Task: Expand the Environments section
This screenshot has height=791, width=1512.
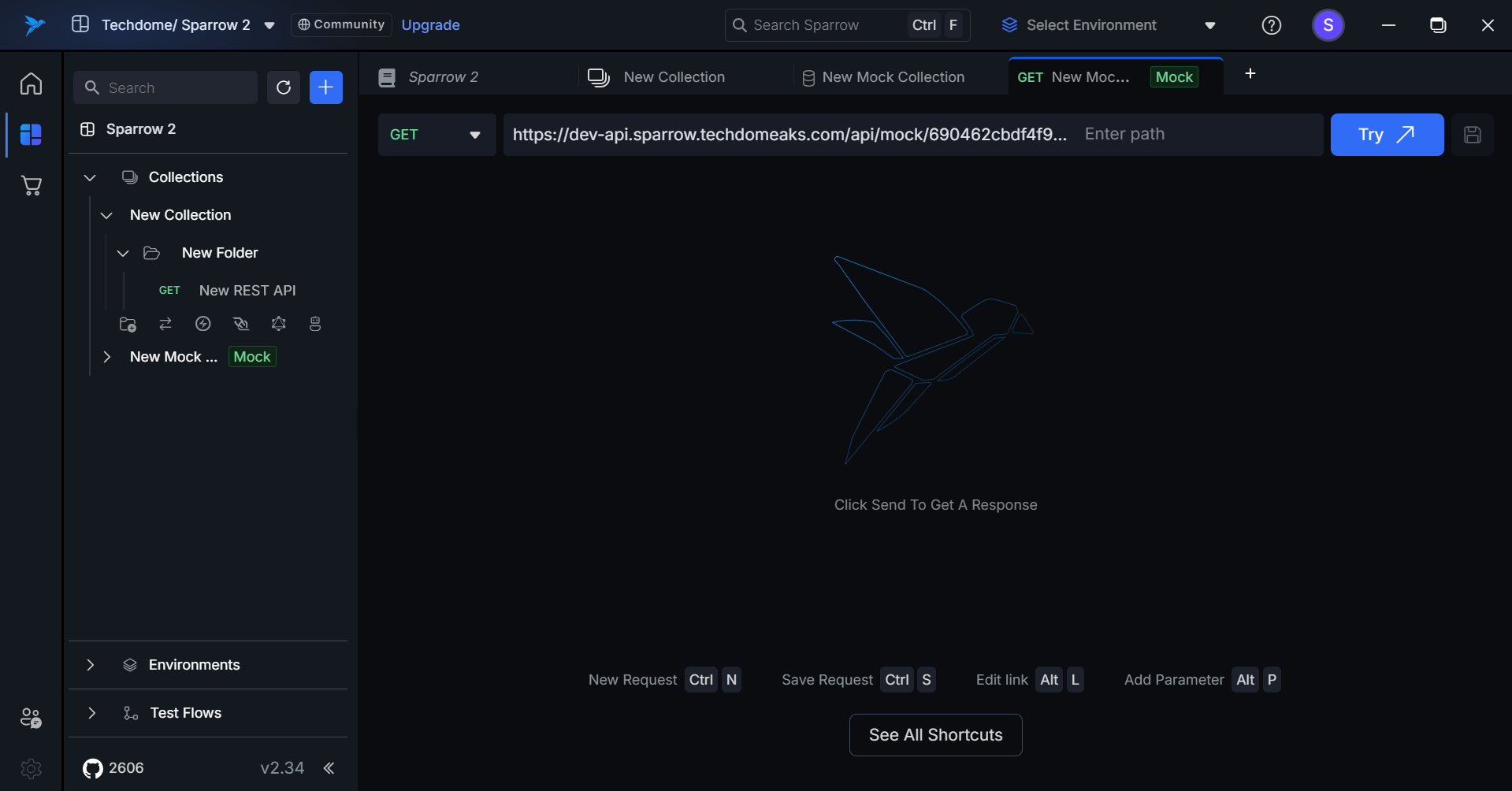Action: [91, 665]
